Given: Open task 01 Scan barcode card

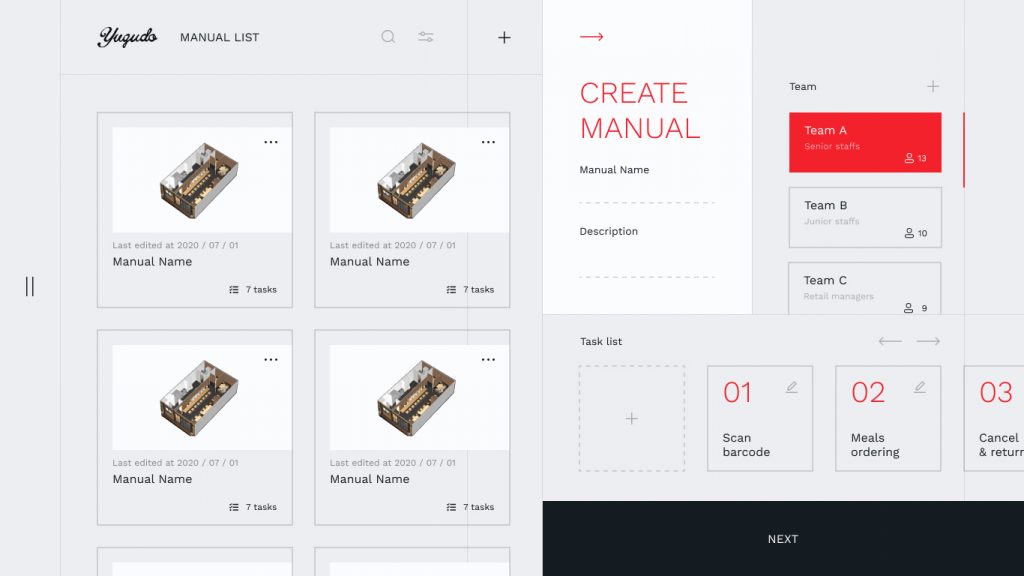Looking at the screenshot, I should point(760,418).
